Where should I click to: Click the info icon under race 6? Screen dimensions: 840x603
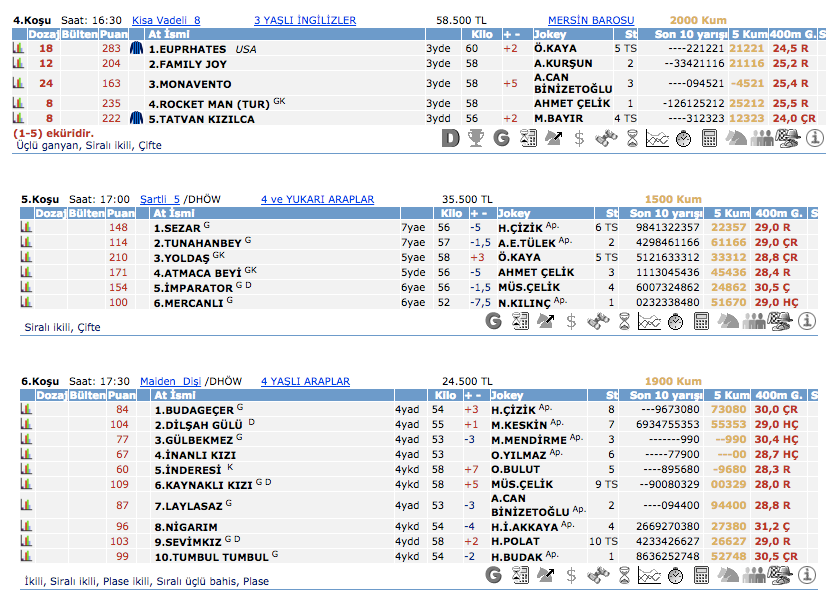click(x=814, y=575)
